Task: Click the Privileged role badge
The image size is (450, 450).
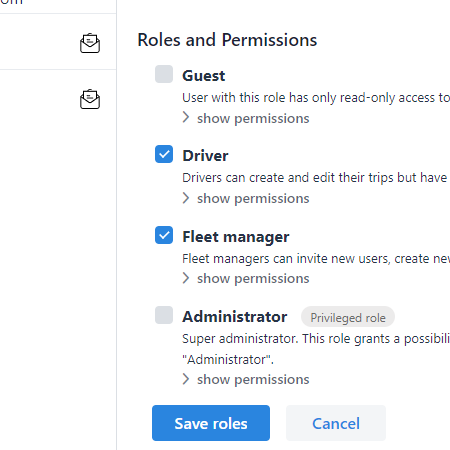Action: pyautogui.click(x=348, y=317)
